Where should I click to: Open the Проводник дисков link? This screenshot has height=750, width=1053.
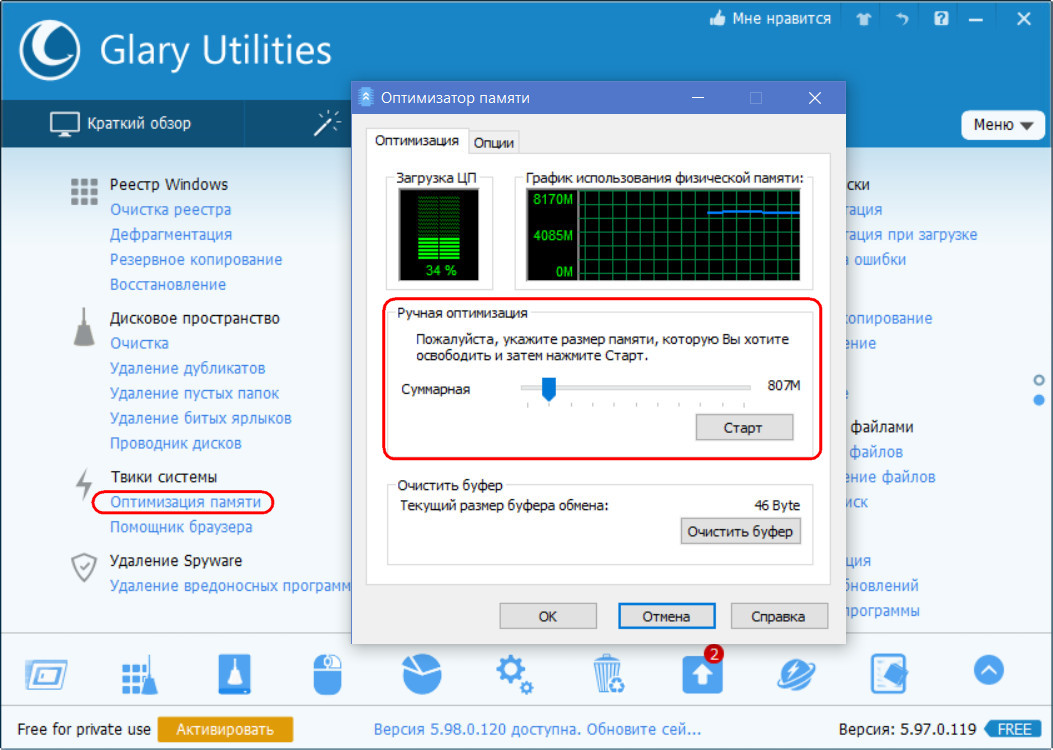pyautogui.click(x=176, y=443)
